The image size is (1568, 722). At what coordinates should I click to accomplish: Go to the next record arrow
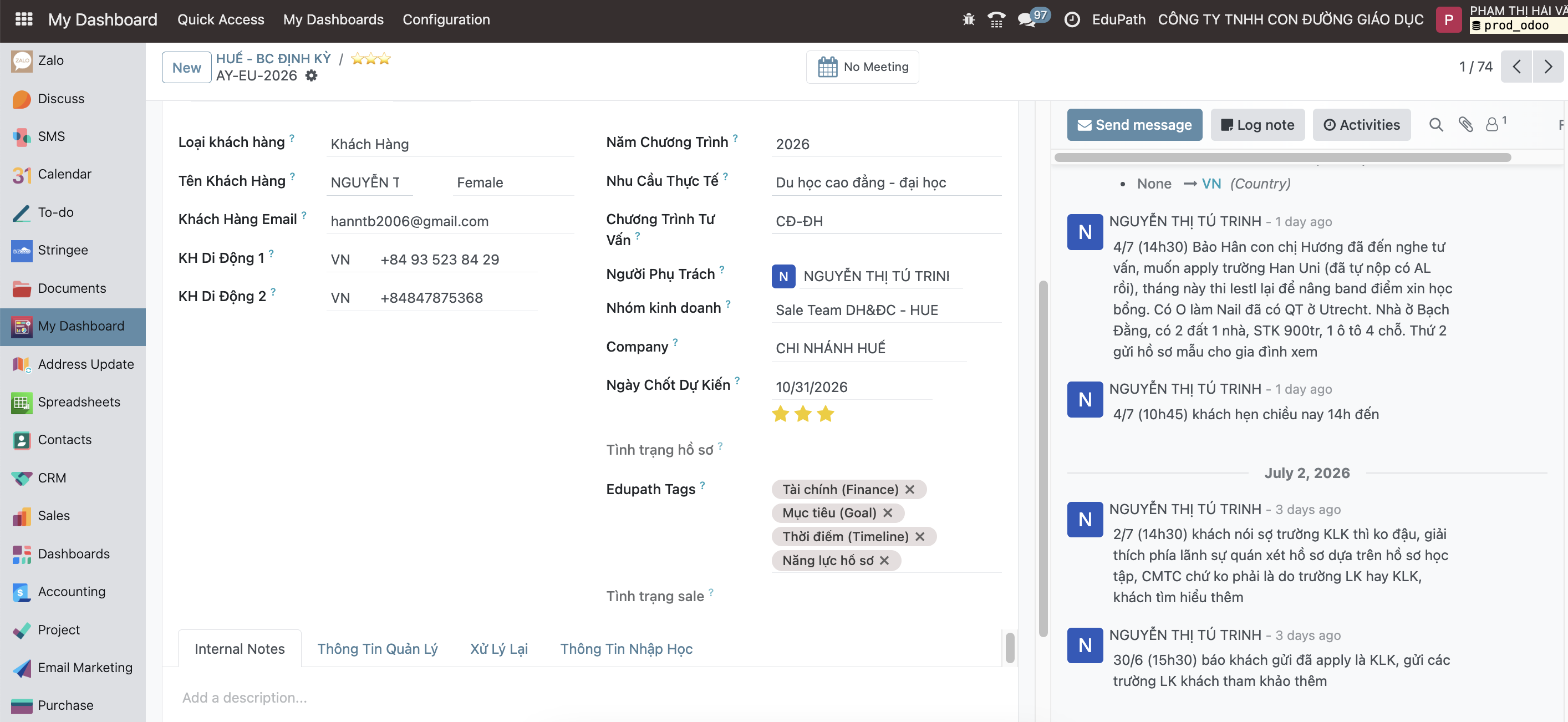pyautogui.click(x=1548, y=67)
